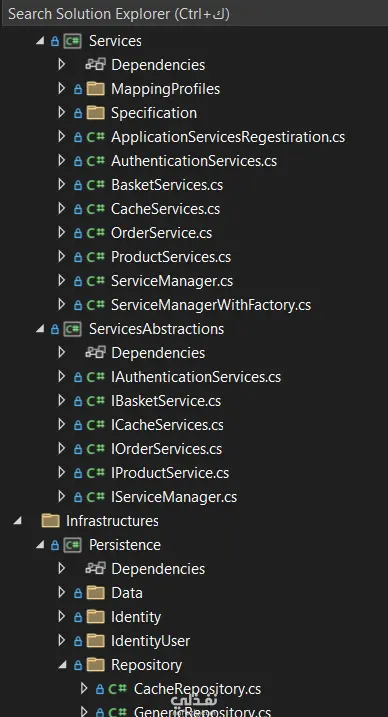Select BasketServices.cs in the tree
This screenshot has height=717, width=388.
[x=167, y=185]
